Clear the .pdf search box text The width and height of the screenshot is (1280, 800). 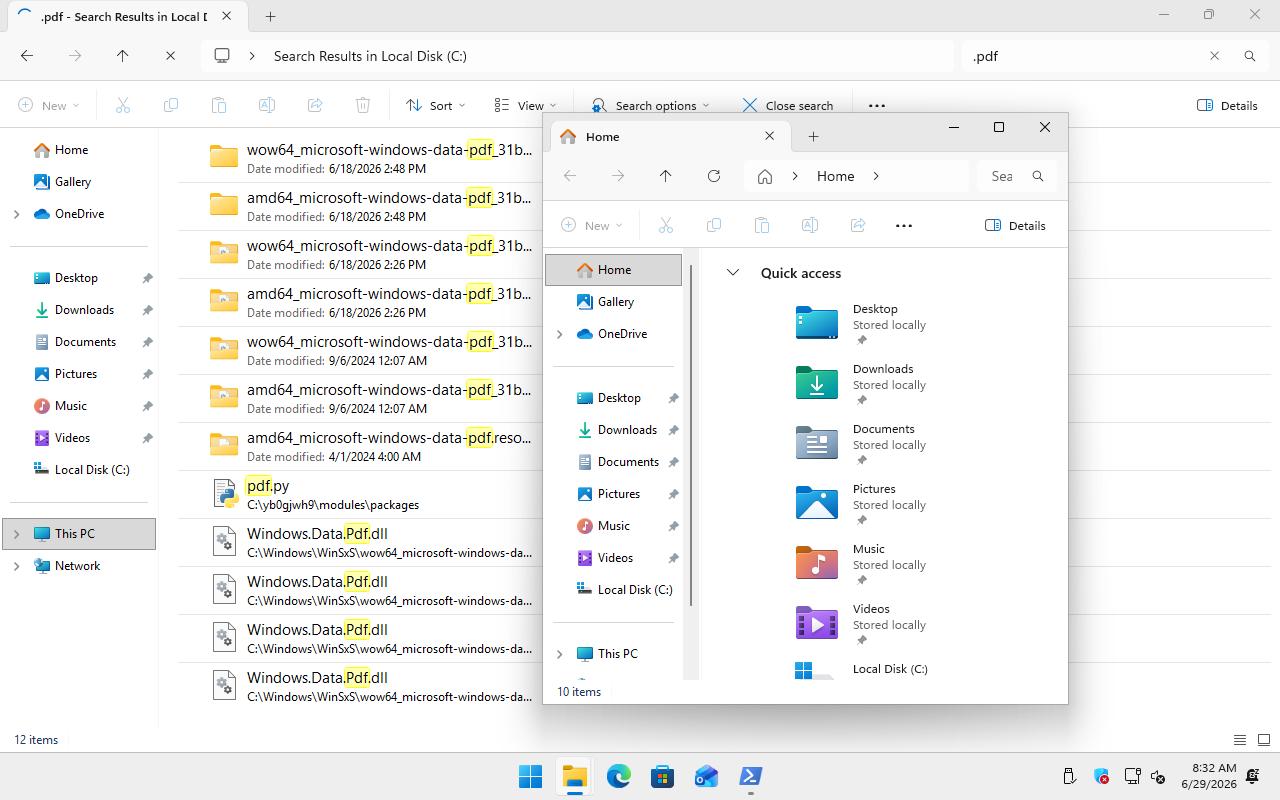pos(1214,56)
